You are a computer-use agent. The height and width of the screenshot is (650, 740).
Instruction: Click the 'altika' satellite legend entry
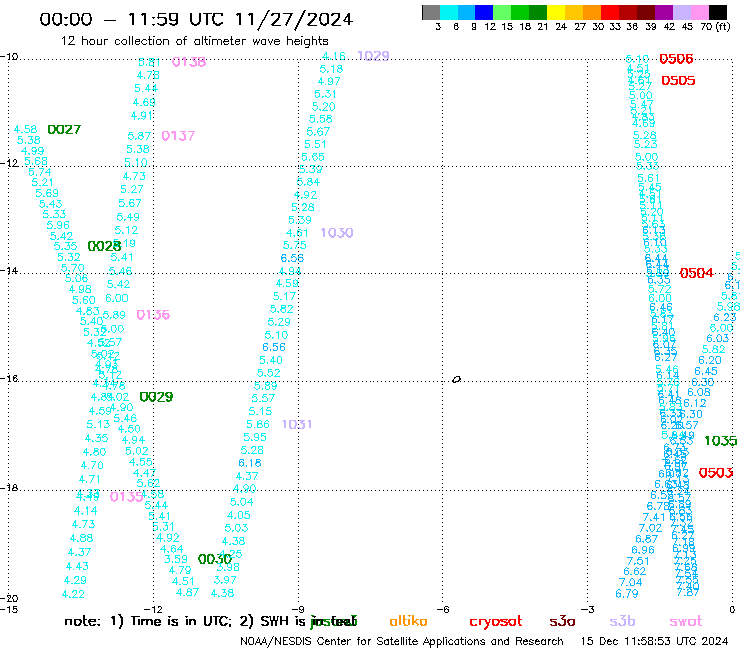coord(408,621)
